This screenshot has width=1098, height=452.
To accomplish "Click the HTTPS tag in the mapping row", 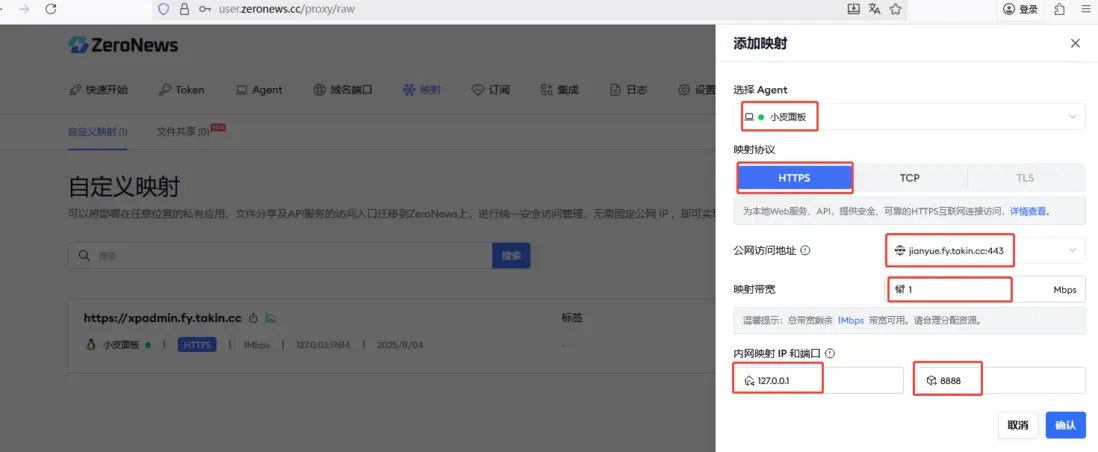I will [197, 345].
